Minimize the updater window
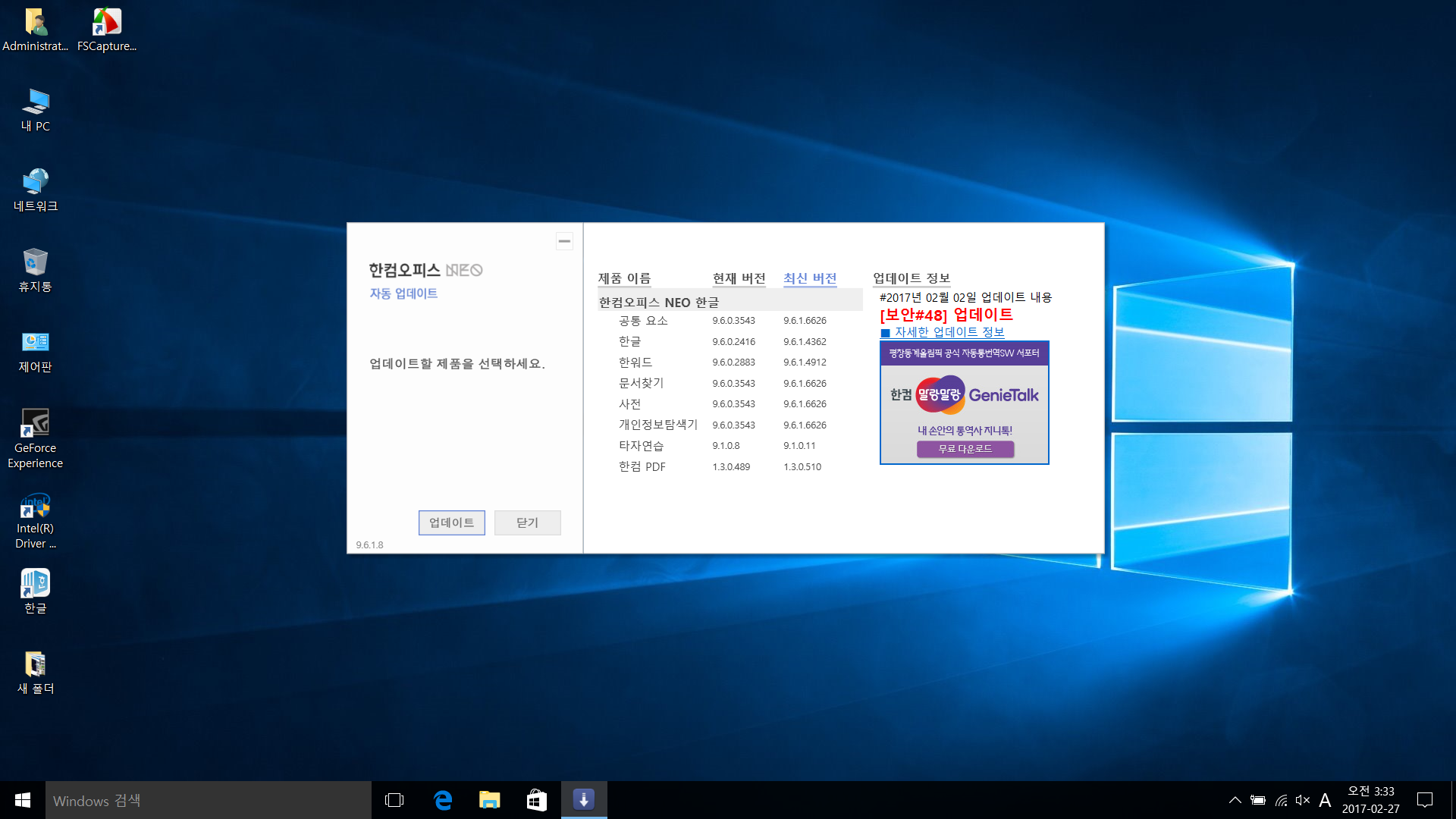 pyautogui.click(x=564, y=241)
